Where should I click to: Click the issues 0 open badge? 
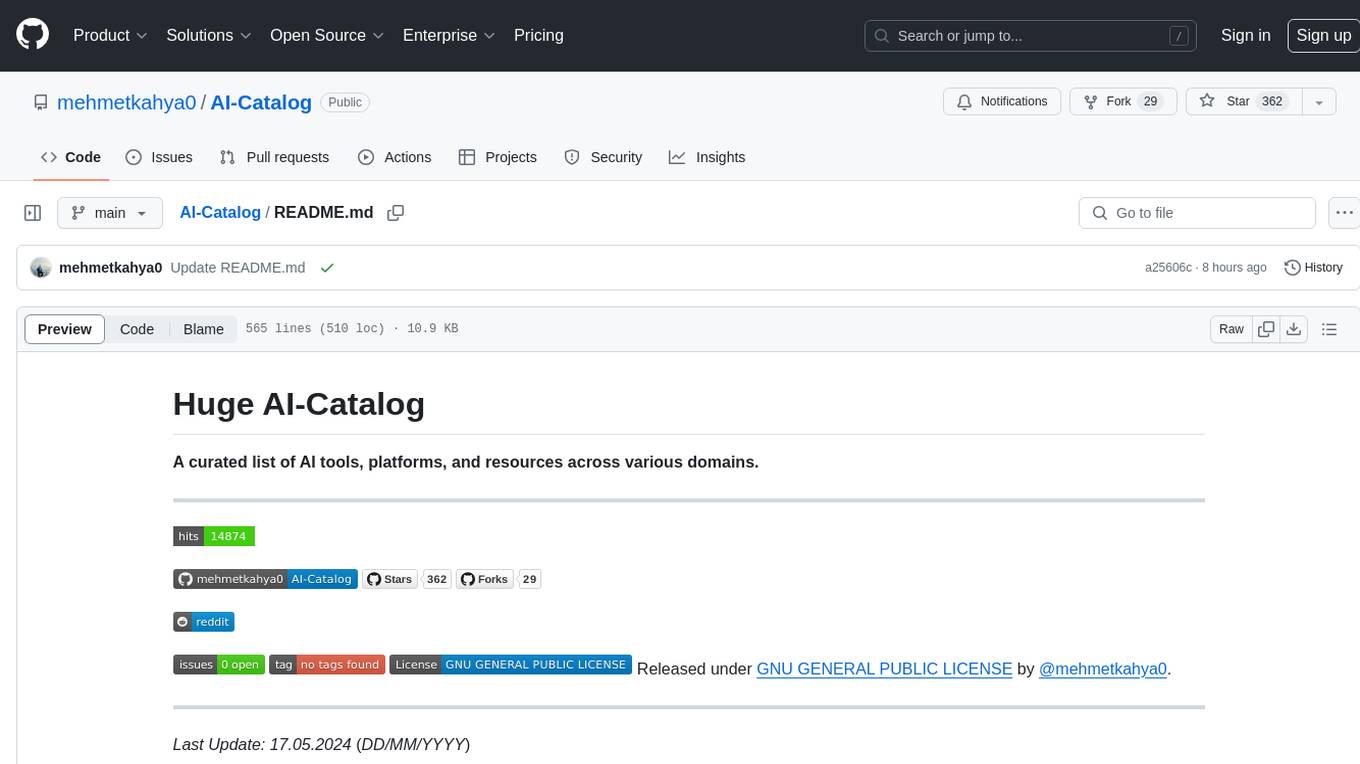pos(219,664)
